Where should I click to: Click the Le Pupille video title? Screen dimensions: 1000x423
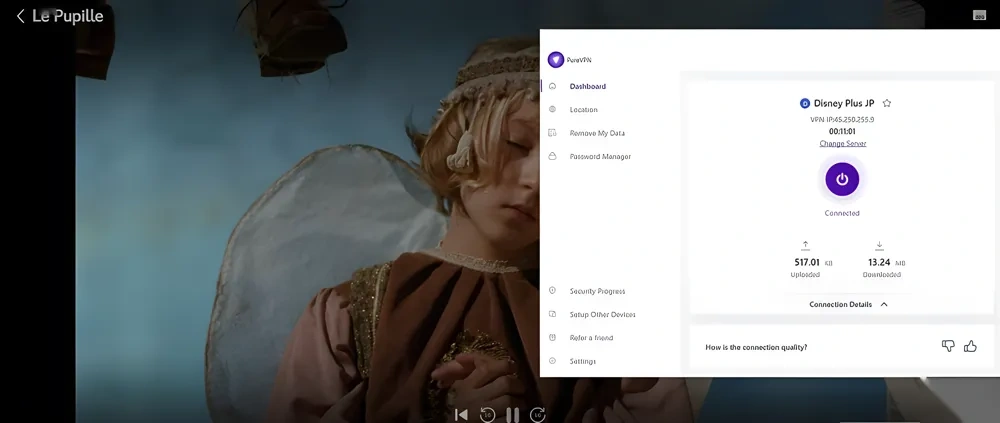pos(68,16)
